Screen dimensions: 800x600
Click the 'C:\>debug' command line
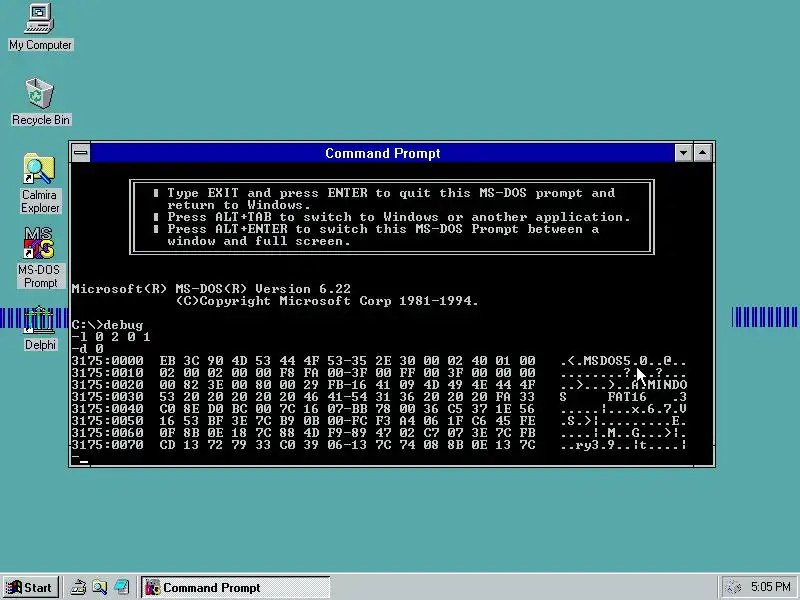[107, 325]
